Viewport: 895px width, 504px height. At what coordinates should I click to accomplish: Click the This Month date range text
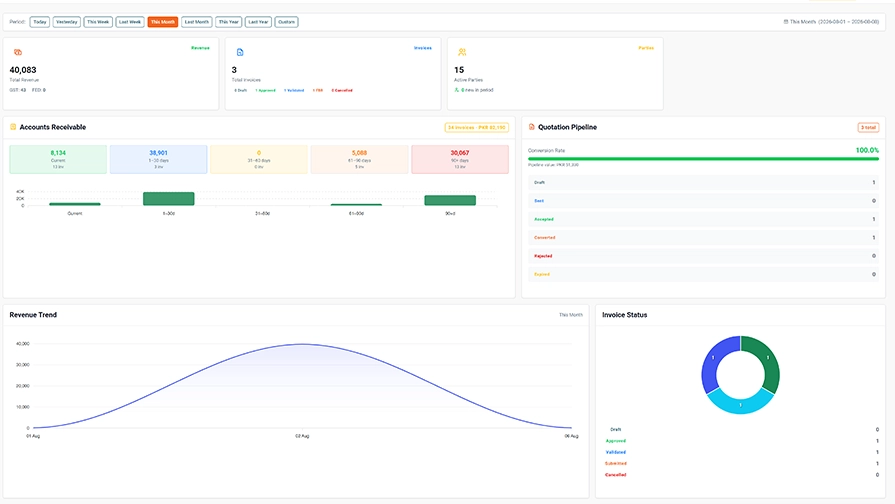(834, 22)
